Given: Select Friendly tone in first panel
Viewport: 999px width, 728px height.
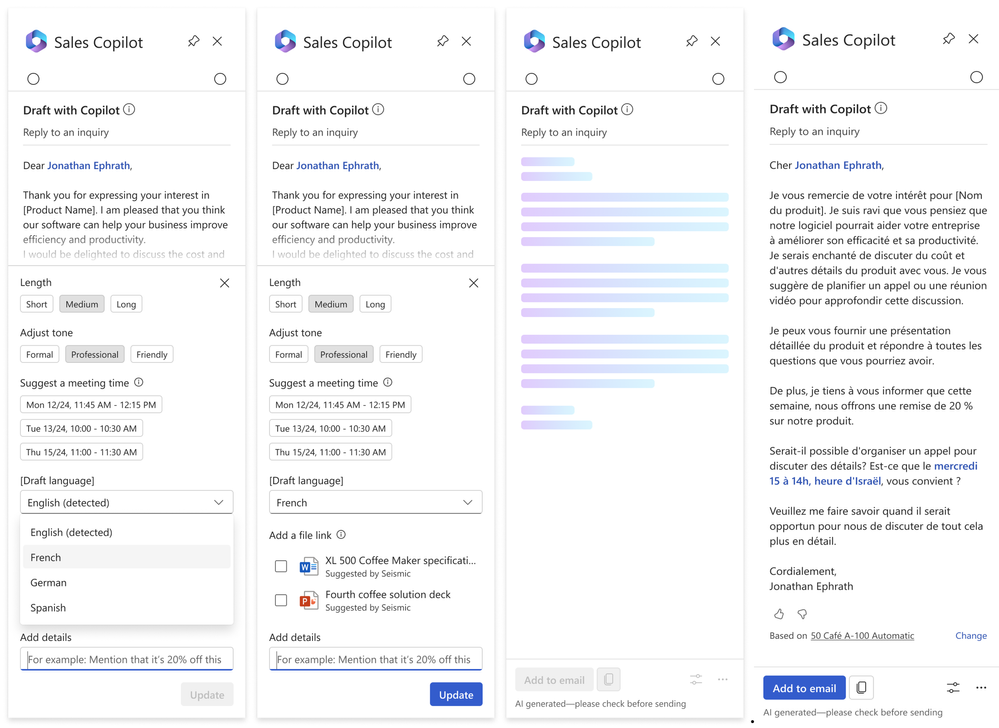Looking at the screenshot, I should (152, 355).
